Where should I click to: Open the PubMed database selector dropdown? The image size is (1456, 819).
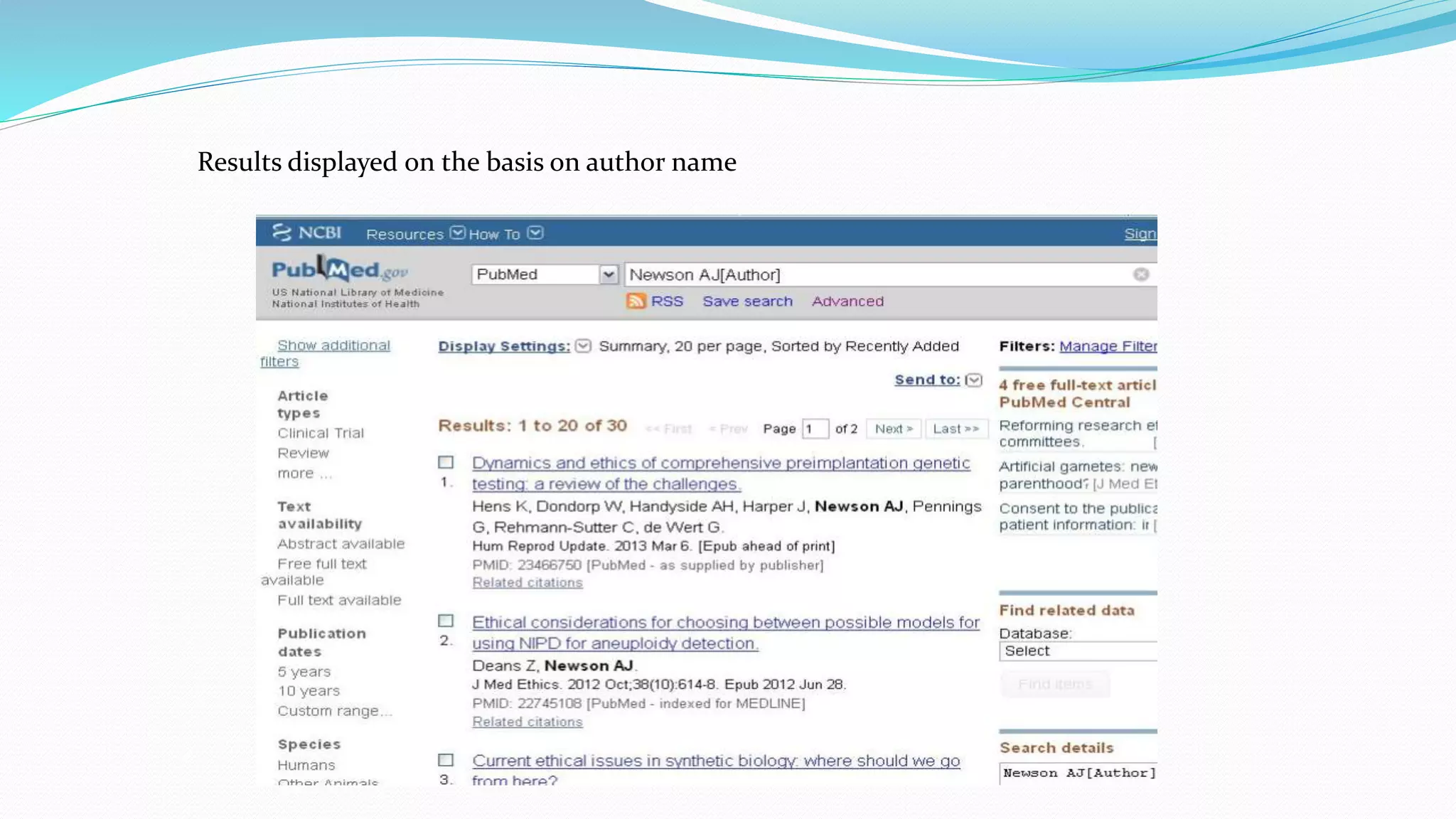(545, 274)
